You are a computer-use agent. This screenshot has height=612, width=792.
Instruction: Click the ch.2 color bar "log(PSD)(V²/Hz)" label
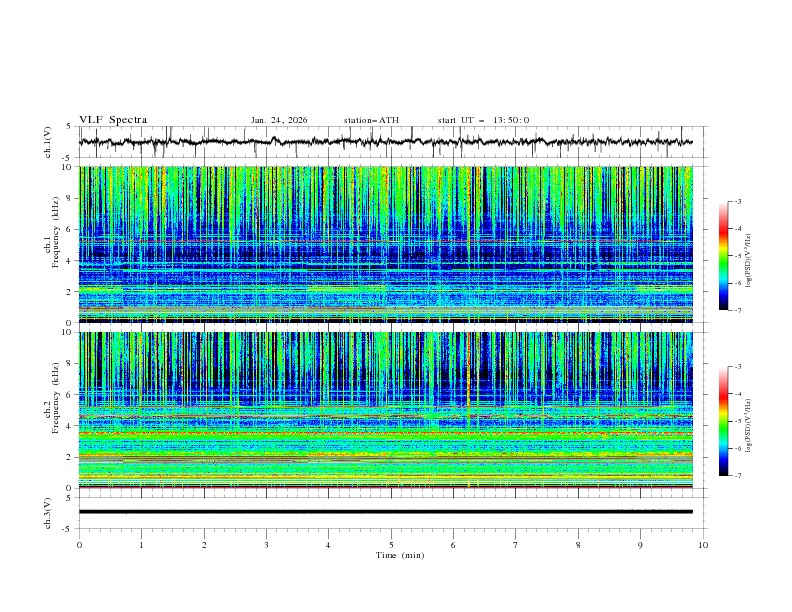(x=749, y=426)
